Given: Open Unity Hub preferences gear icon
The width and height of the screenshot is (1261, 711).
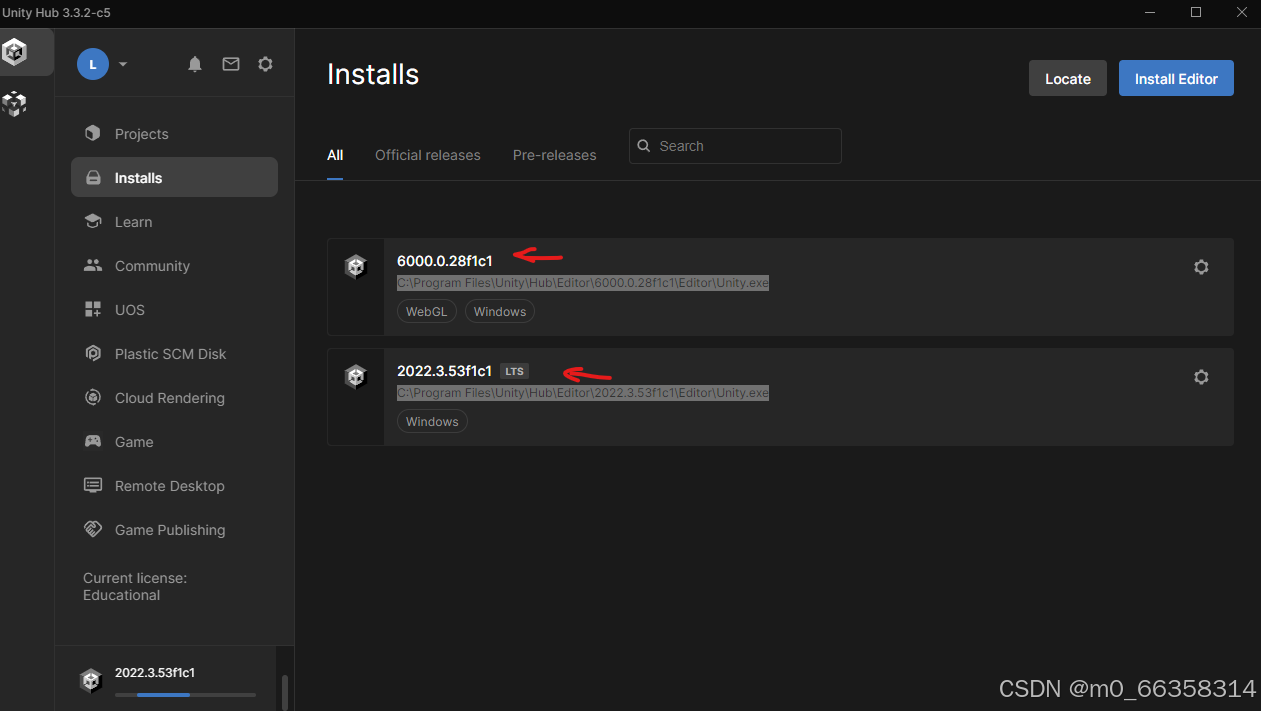Looking at the screenshot, I should 265,64.
